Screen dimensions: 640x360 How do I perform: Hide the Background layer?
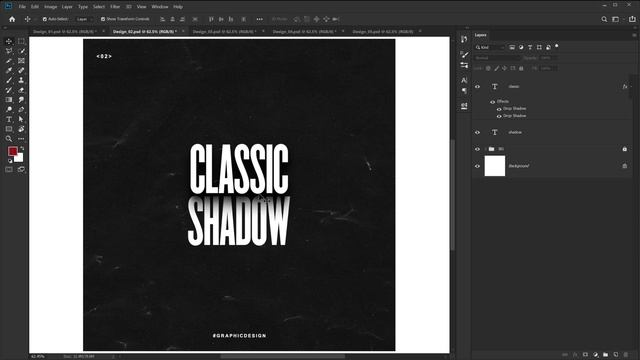477,166
